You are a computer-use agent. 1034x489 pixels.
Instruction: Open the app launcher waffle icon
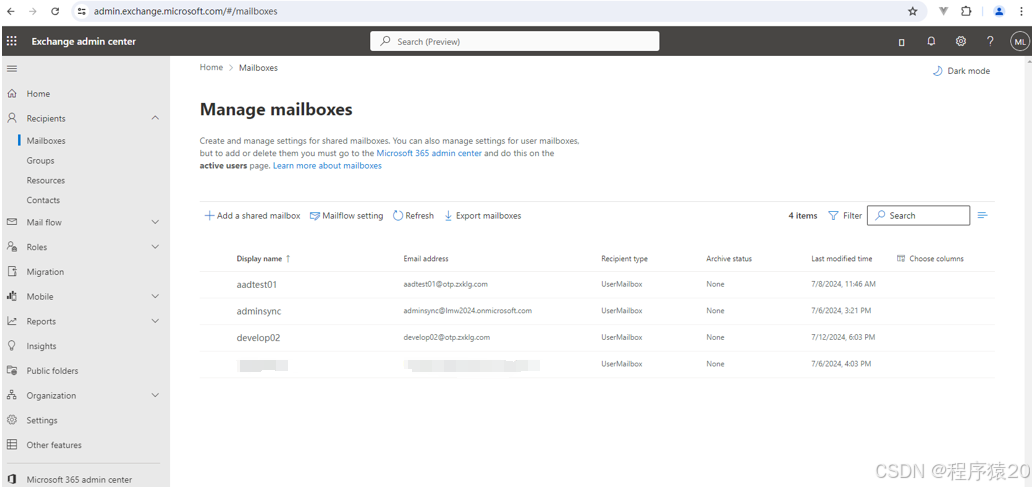[12, 41]
